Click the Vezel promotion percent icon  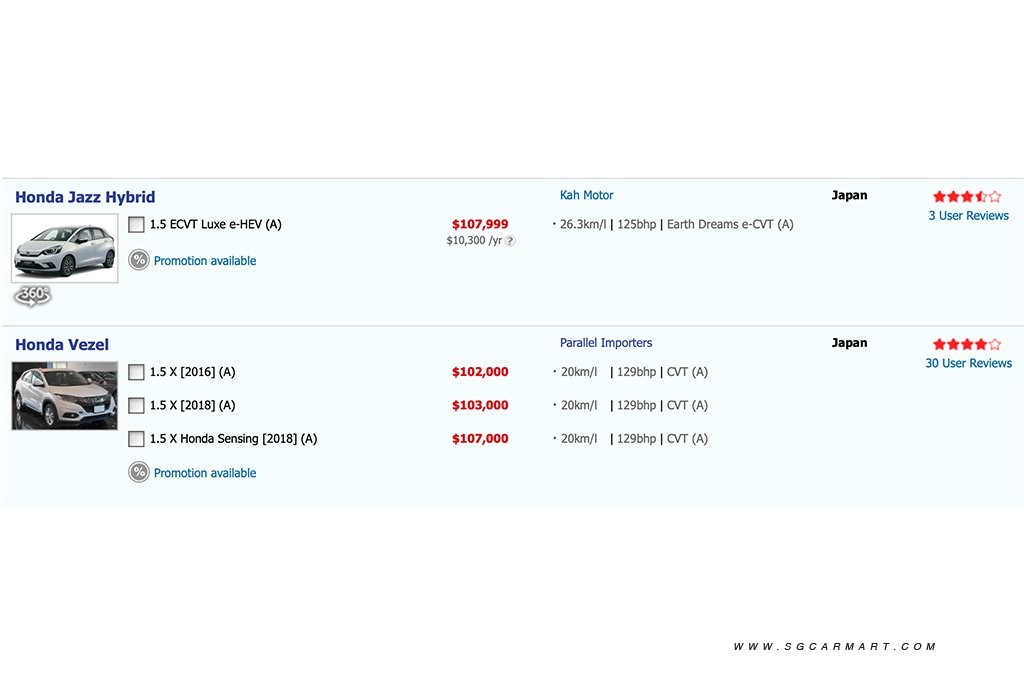[138, 472]
